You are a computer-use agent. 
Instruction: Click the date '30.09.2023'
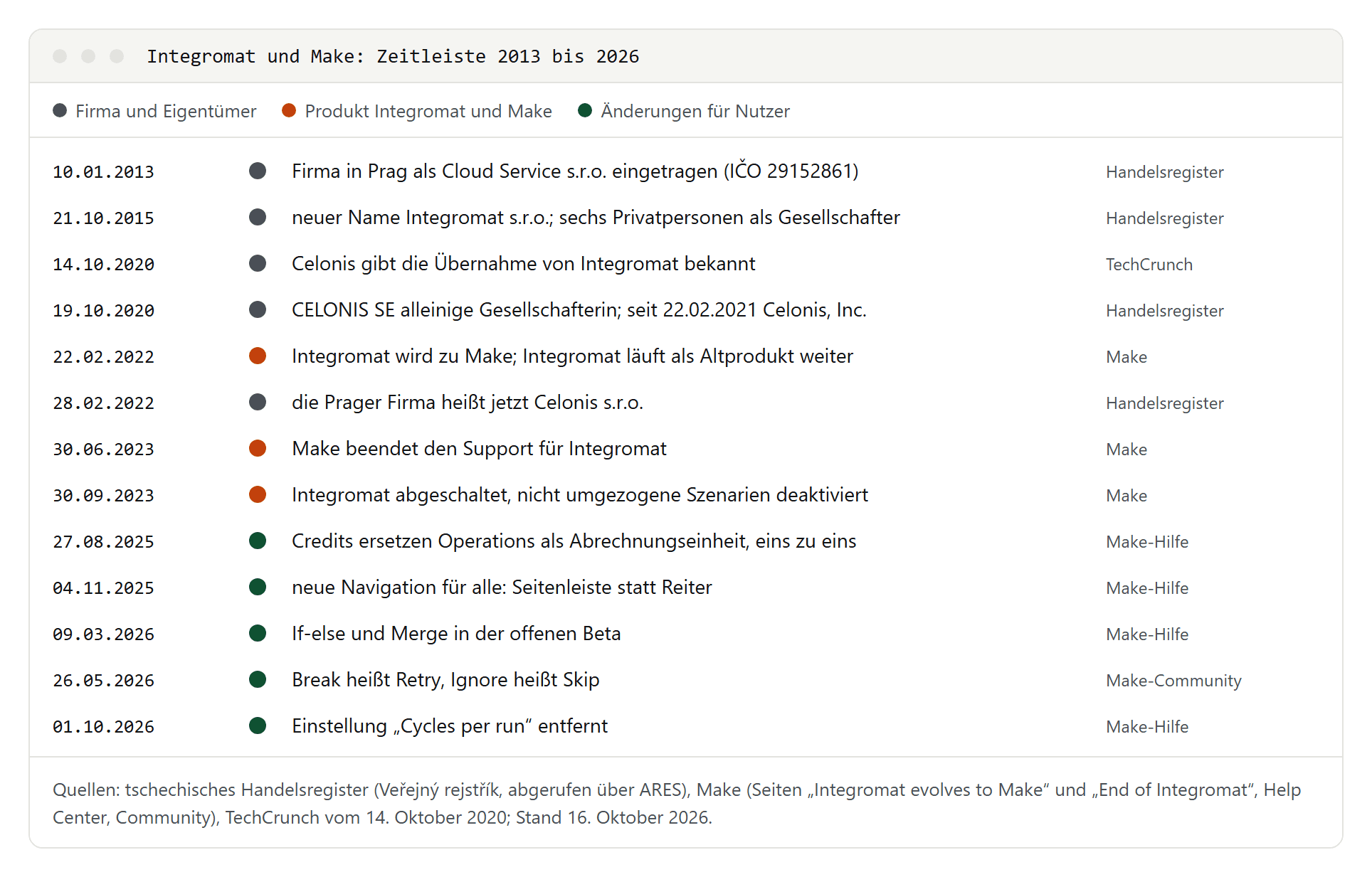[103, 496]
